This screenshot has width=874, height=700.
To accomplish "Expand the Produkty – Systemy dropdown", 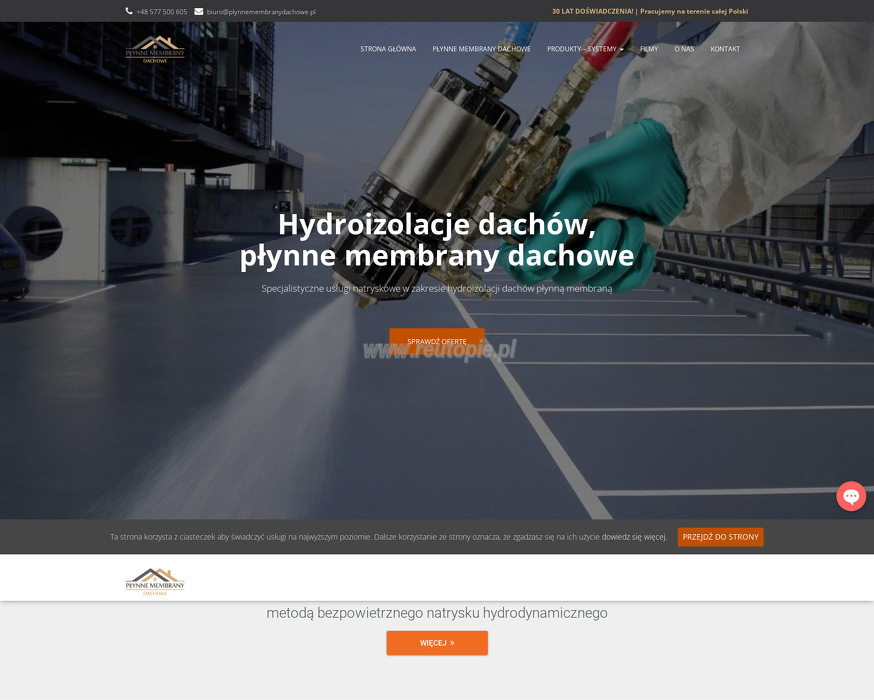I will click(x=585, y=49).
